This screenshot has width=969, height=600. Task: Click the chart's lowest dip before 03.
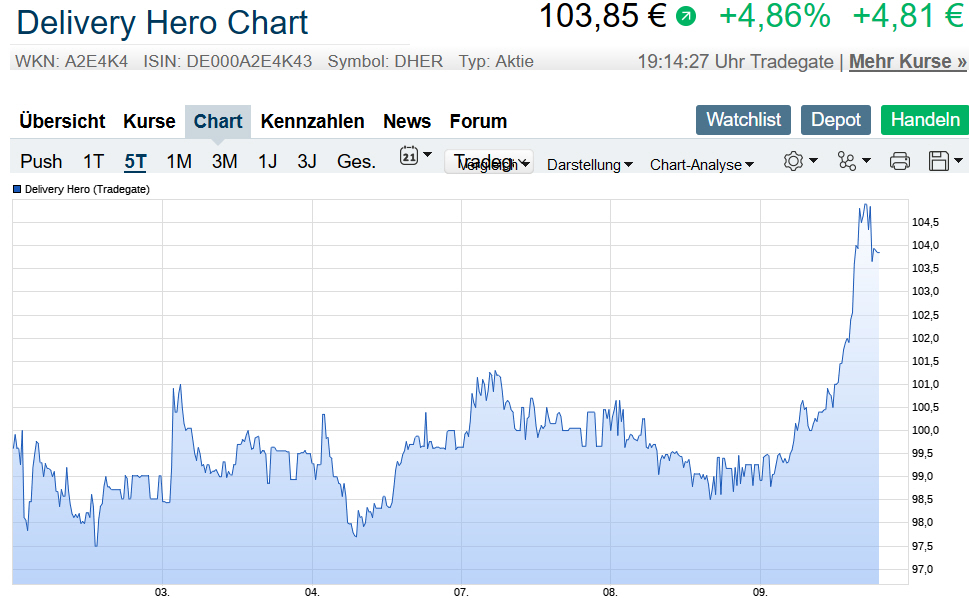pyautogui.click(x=96, y=545)
